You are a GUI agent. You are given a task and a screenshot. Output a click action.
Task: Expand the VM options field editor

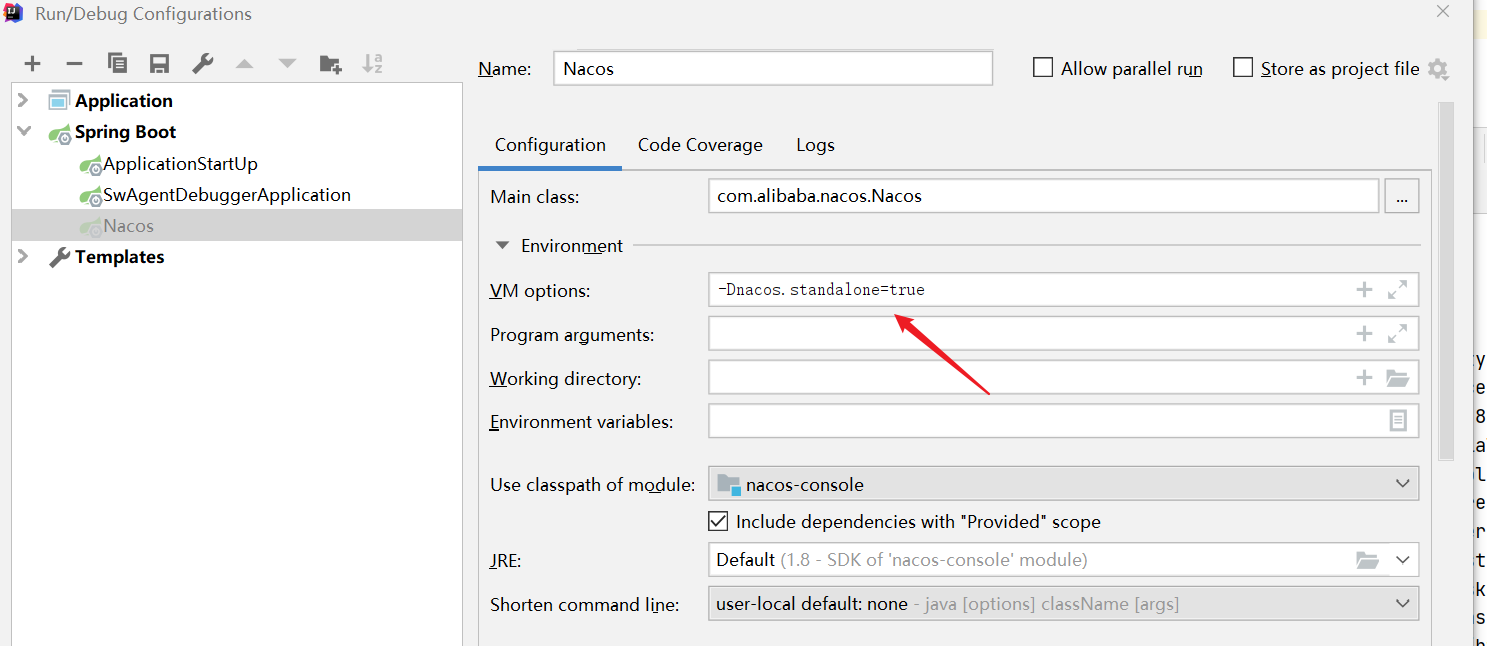coord(1397,290)
